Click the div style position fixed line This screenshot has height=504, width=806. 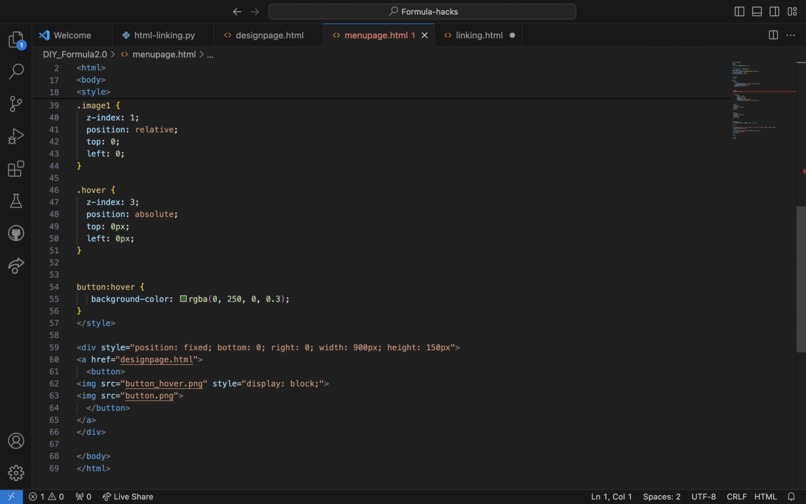tap(268, 347)
